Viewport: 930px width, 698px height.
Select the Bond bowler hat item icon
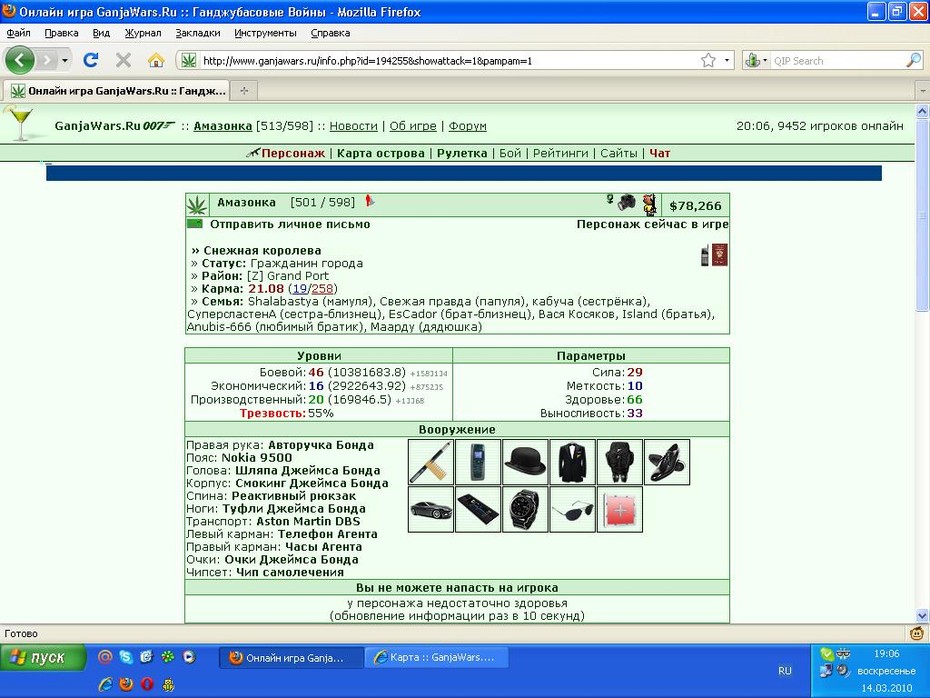[x=525, y=462]
